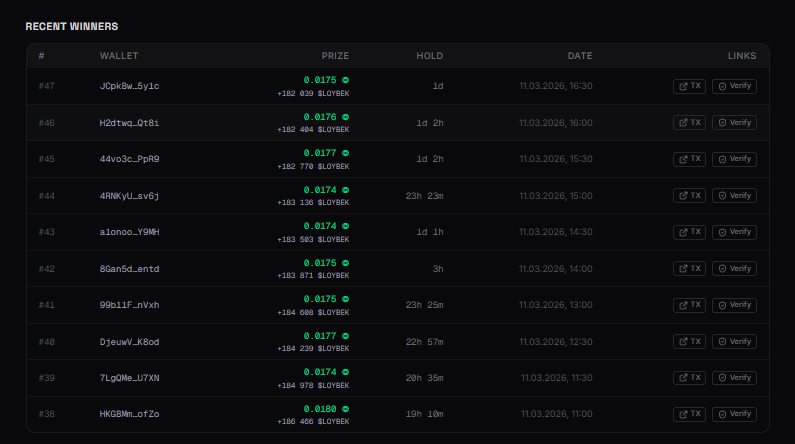The image size is (795, 444).
Task: Open TX link for winner #42
Action: click(689, 269)
